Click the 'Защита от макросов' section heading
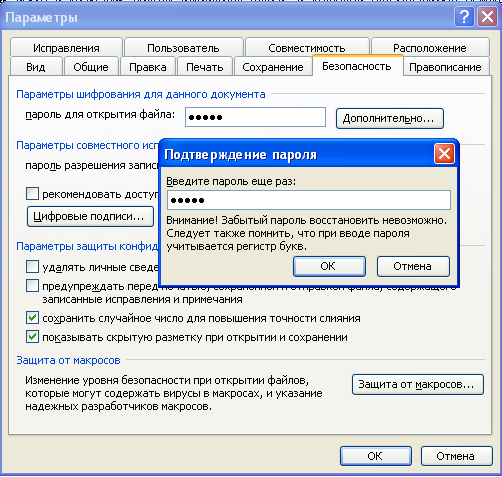Image resolution: width=502 pixels, height=477 pixels. point(68,360)
